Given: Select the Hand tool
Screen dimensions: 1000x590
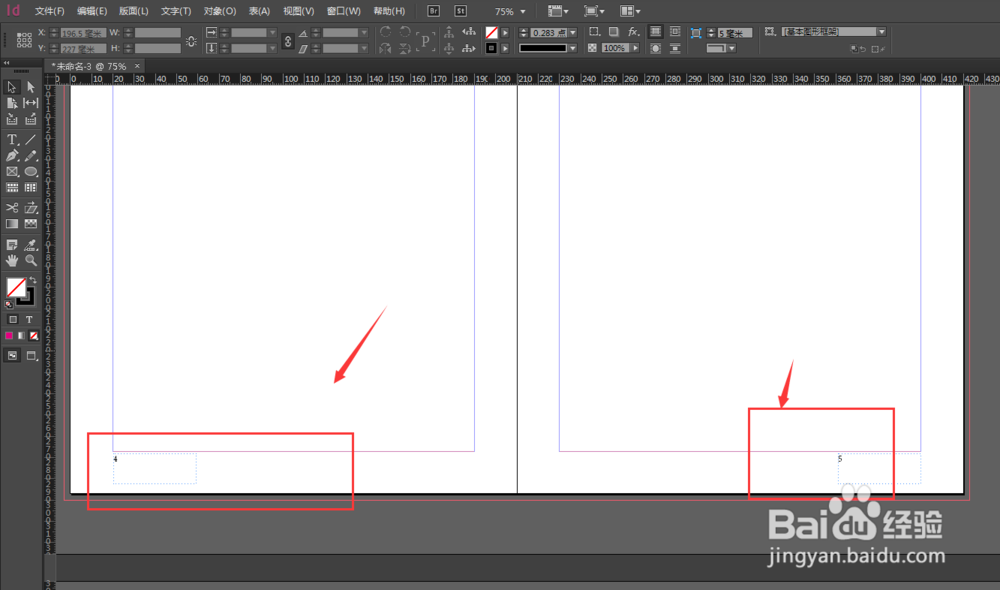Looking at the screenshot, I should (11, 260).
